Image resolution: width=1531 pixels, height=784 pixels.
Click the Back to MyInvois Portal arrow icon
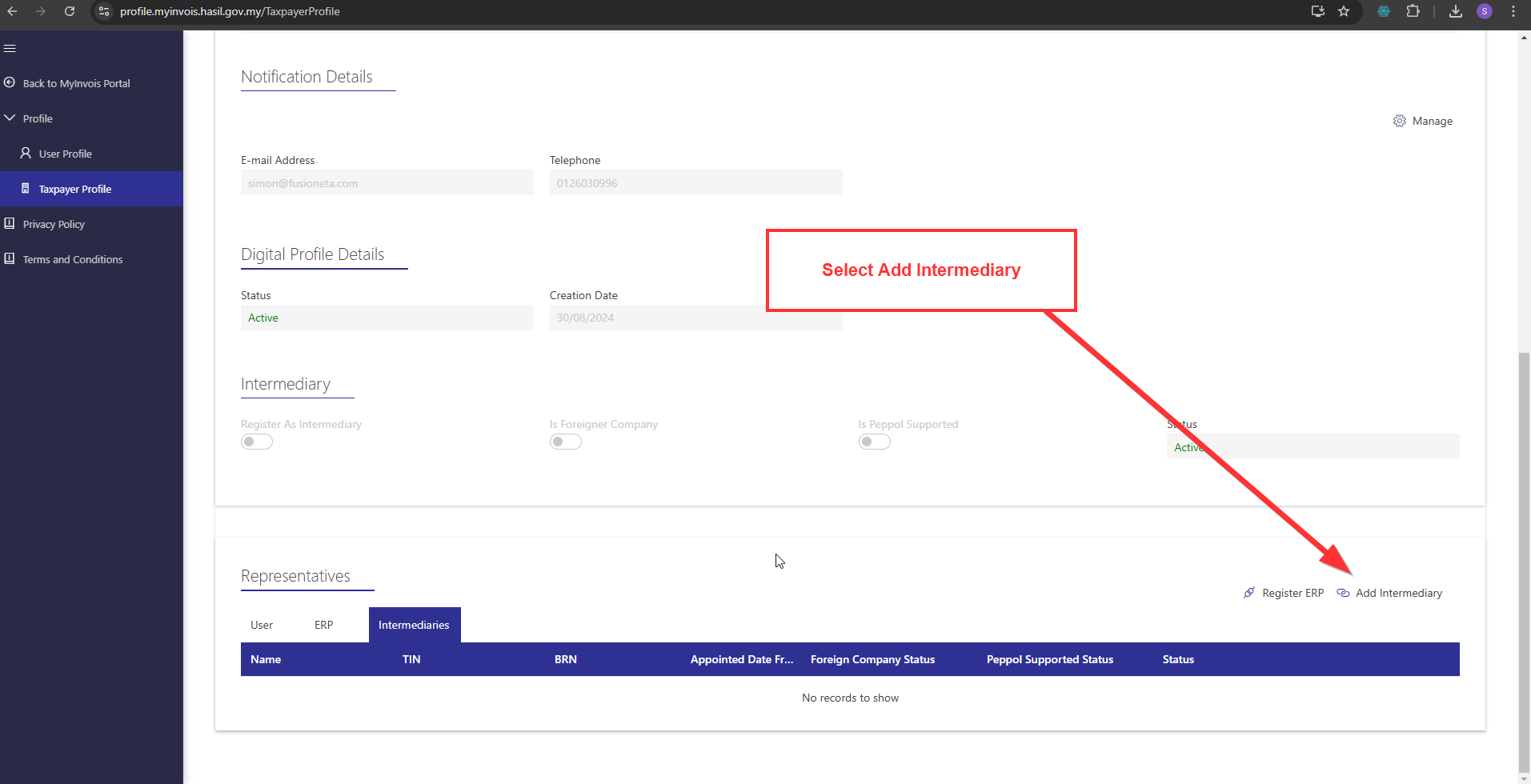point(10,83)
